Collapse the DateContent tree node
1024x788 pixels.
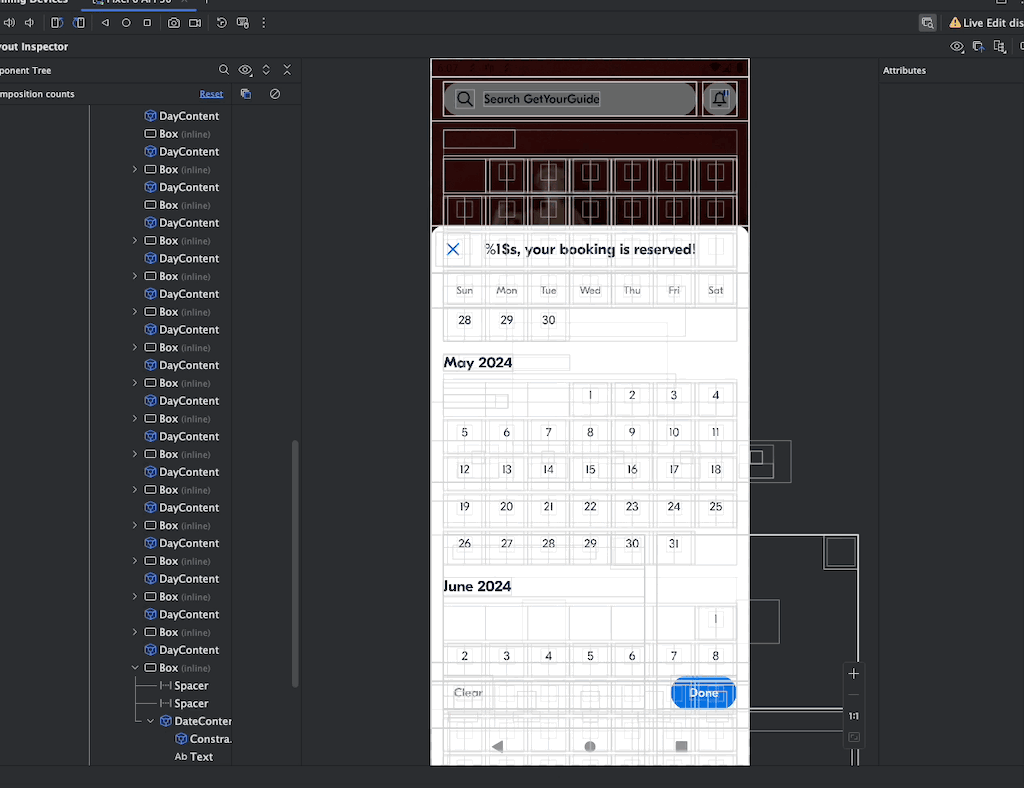[150, 721]
